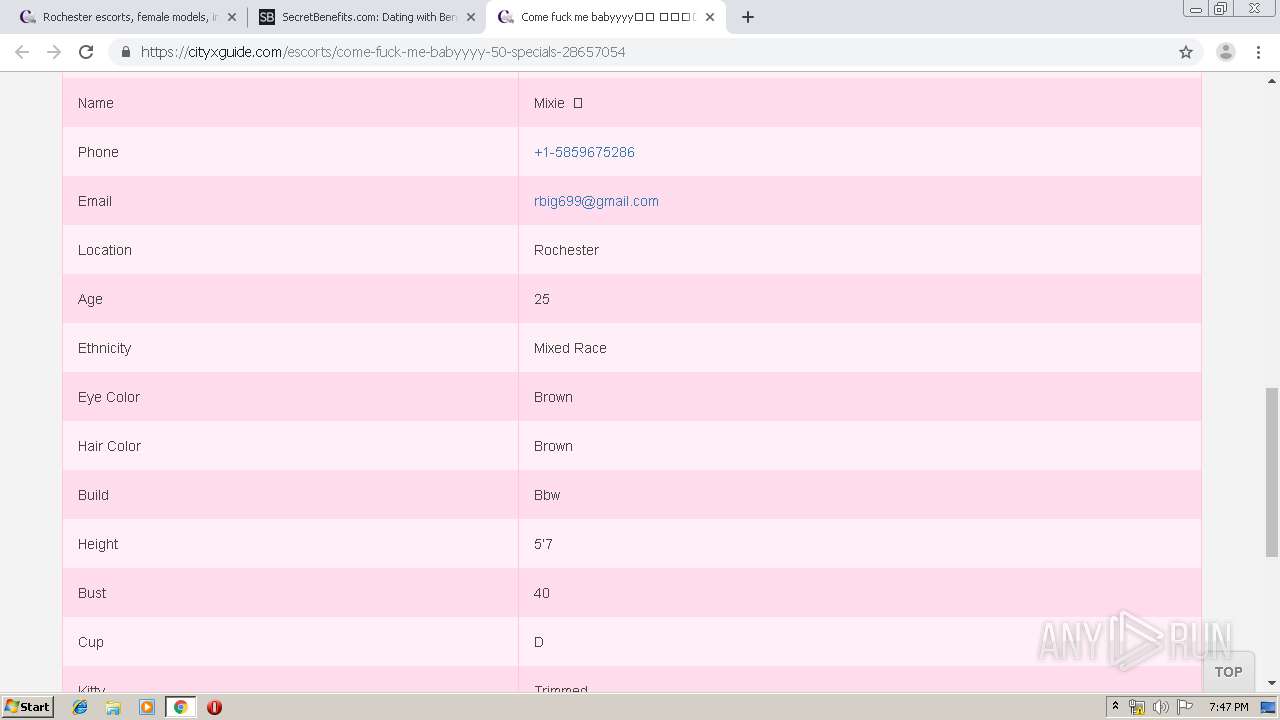Select the Location value Rochester
This screenshot has height=720, width=1280.
[x=566, y=250]
